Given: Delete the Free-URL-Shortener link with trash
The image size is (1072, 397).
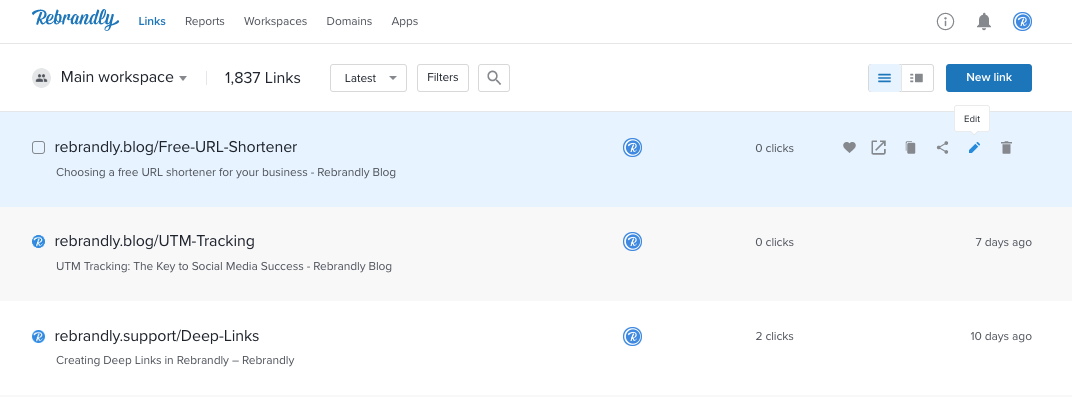Looking at the screenshot, I should [1006, 148].
